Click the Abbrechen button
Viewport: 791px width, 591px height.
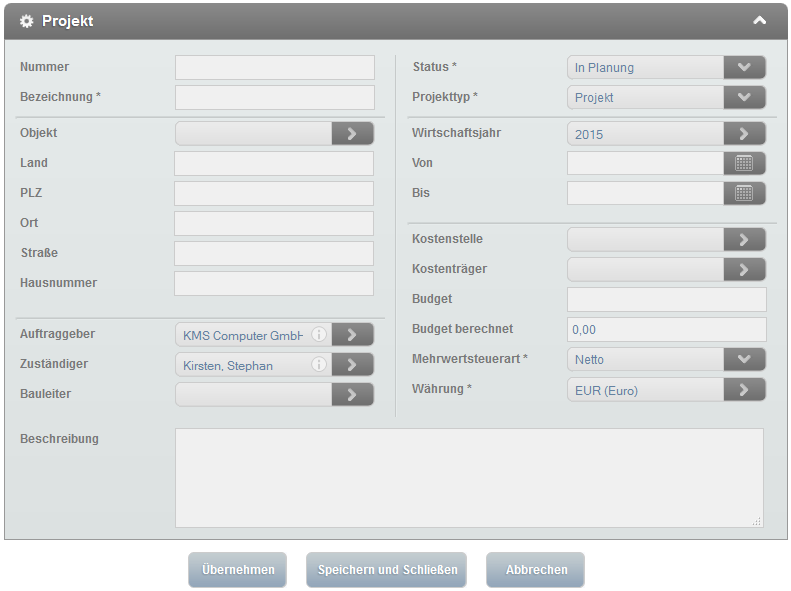536,570
